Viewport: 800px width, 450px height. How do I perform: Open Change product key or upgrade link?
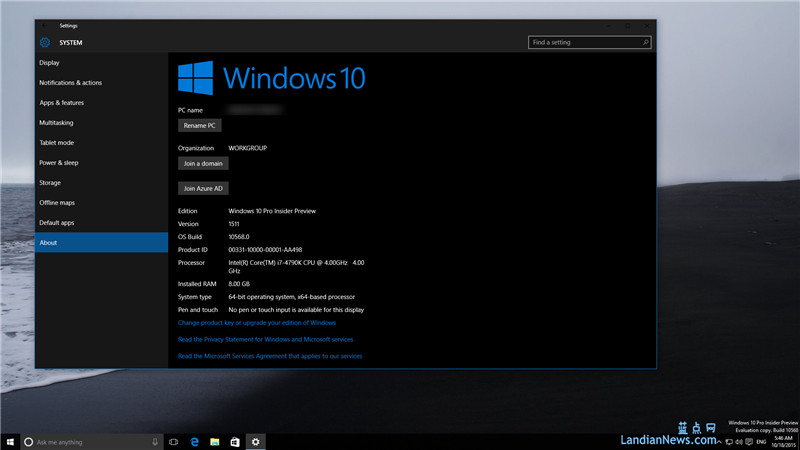[x=257, y=322]
